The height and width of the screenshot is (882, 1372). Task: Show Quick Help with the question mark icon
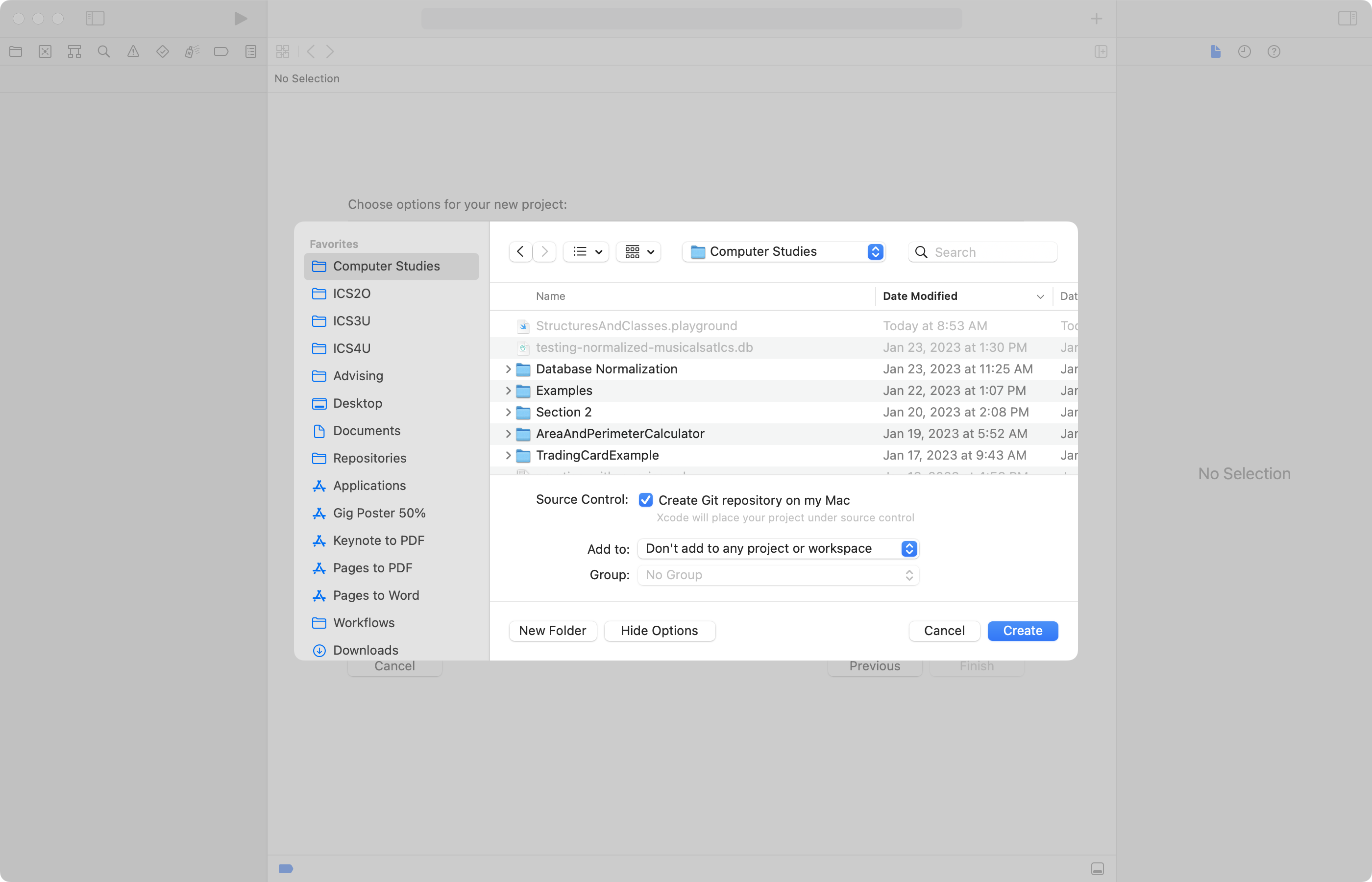tap(1274, 51)
